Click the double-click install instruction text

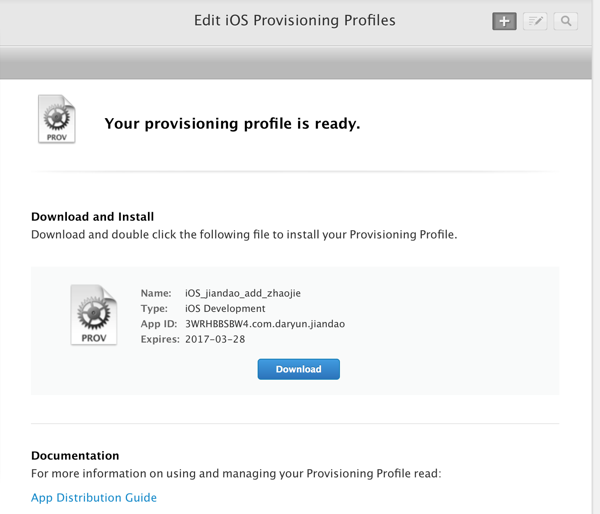click(x=244, y=235)
